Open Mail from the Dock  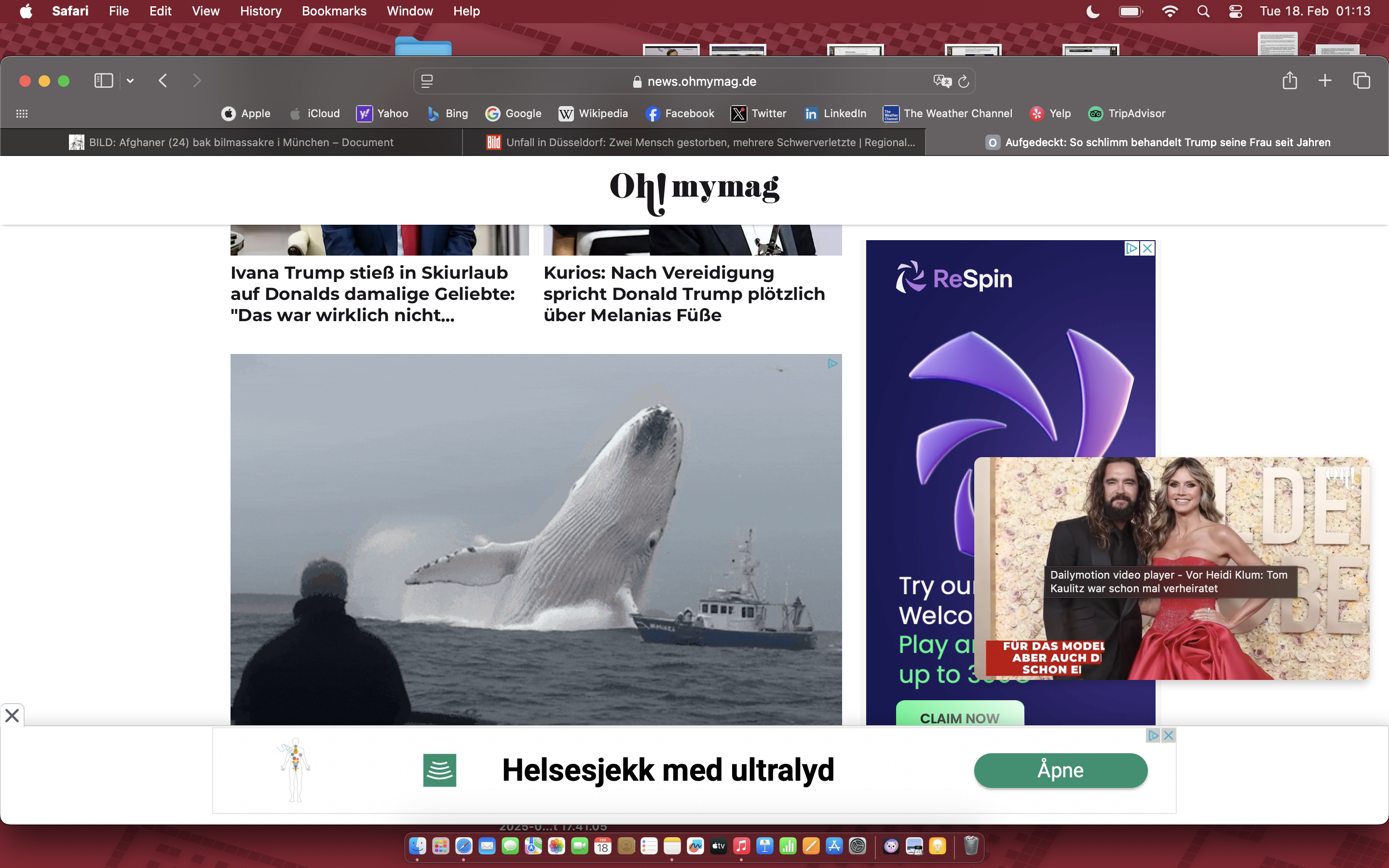click(x=487, y=846)
